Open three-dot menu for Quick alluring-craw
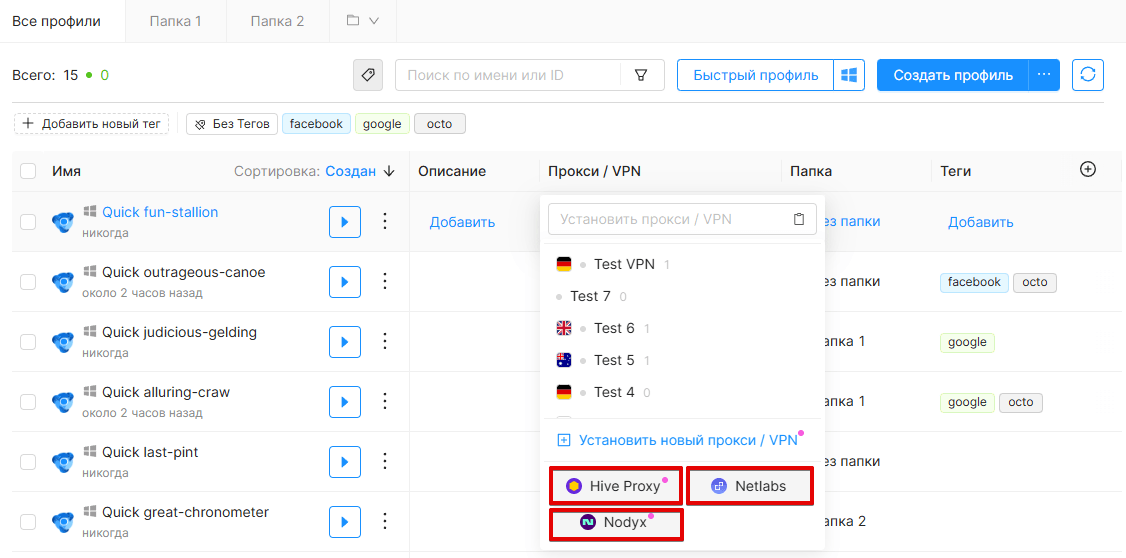This screenshot has height=558, width=1126. coord(385,401)
